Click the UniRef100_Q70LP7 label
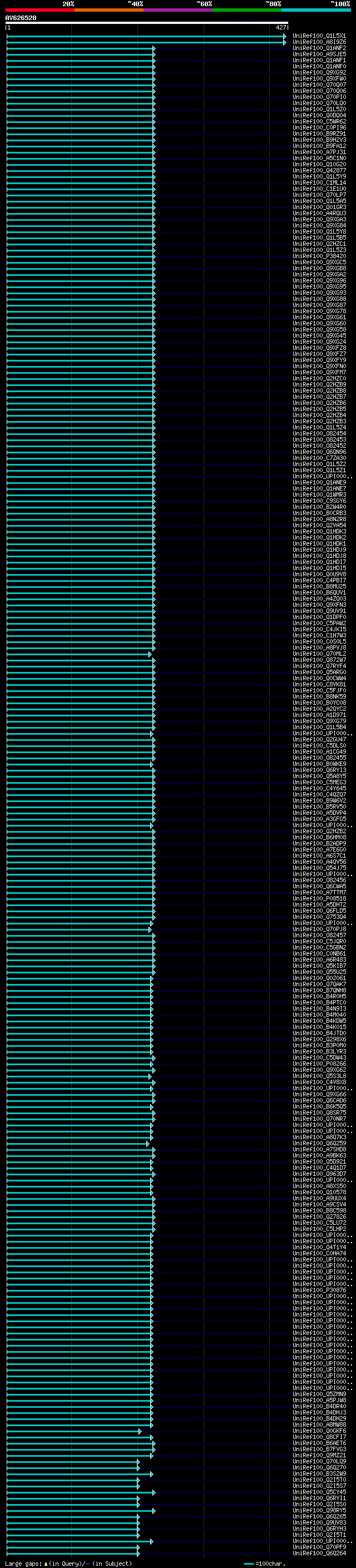Image resolution: width=356 pixels, height=1568 pixels. [319, 195]
